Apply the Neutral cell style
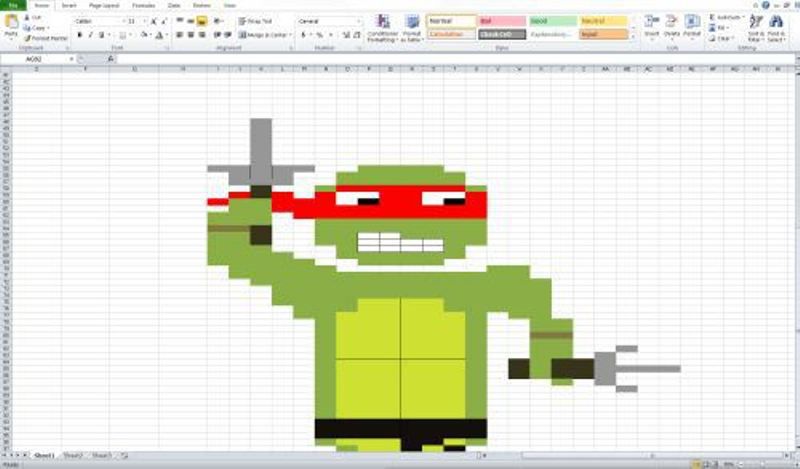The height and width of the screenshot is (469, 800). click(x=603, y=21)
